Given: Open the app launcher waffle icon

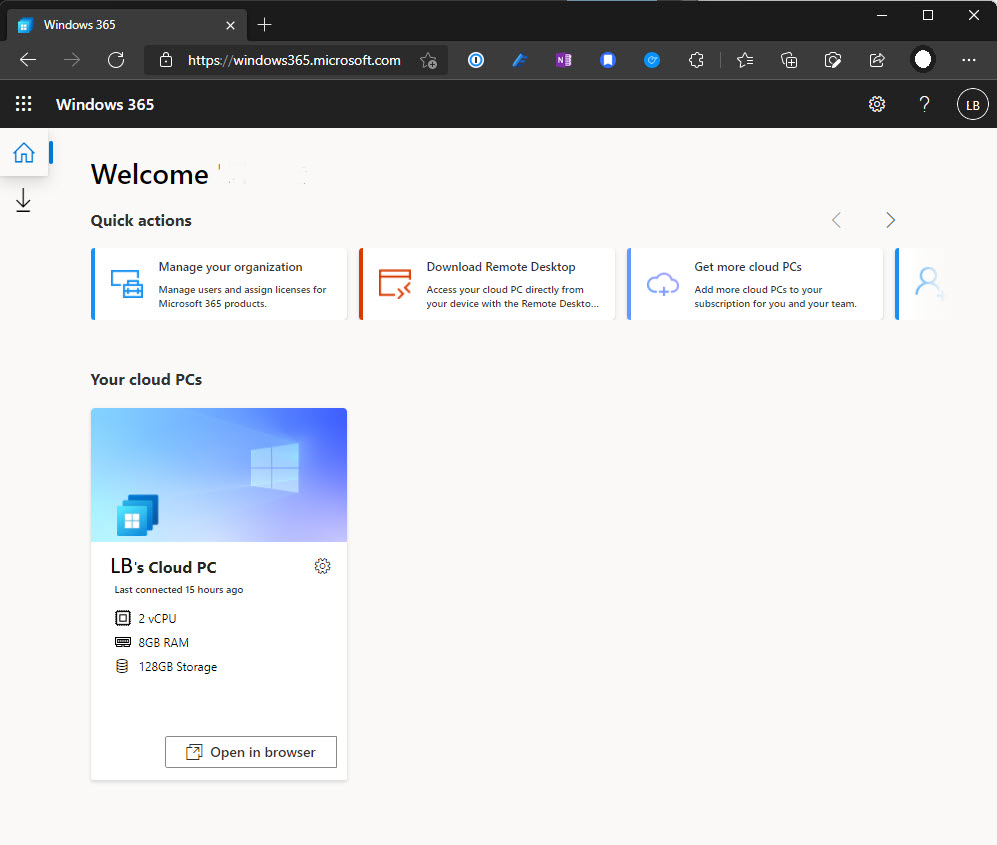Looking at the screenshot, I should tap(24, 104).
